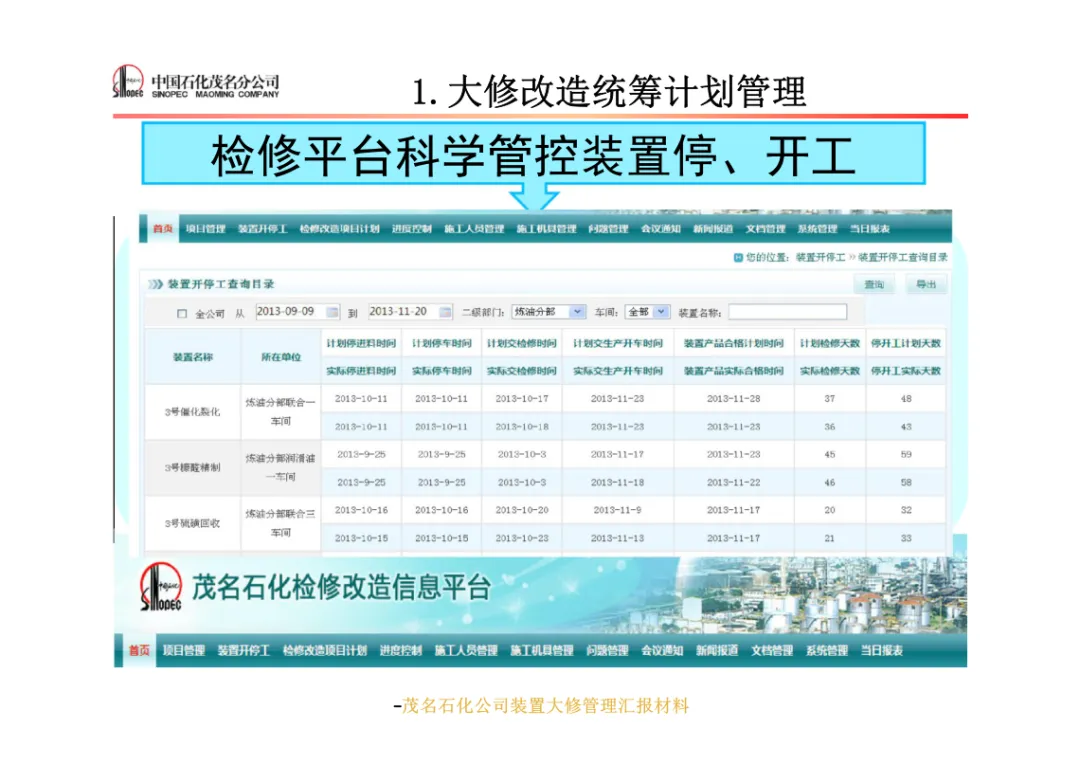The width and height of the screenshot is (1080, 765).
Task: Open 项目管理 in the nav bar above the query form
Action: click(x=205, y=229)
